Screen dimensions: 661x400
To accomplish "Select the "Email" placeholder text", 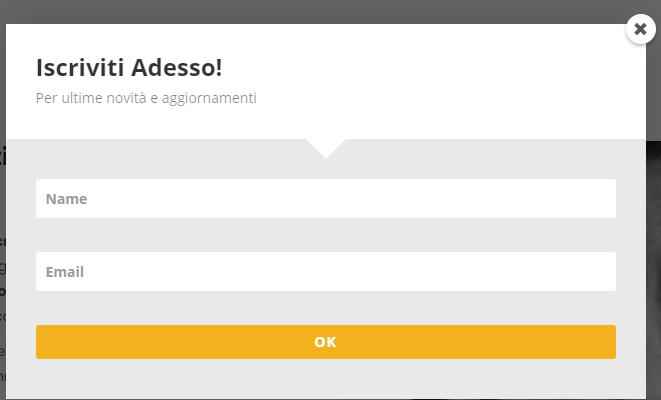I will (x=65, y=272).
